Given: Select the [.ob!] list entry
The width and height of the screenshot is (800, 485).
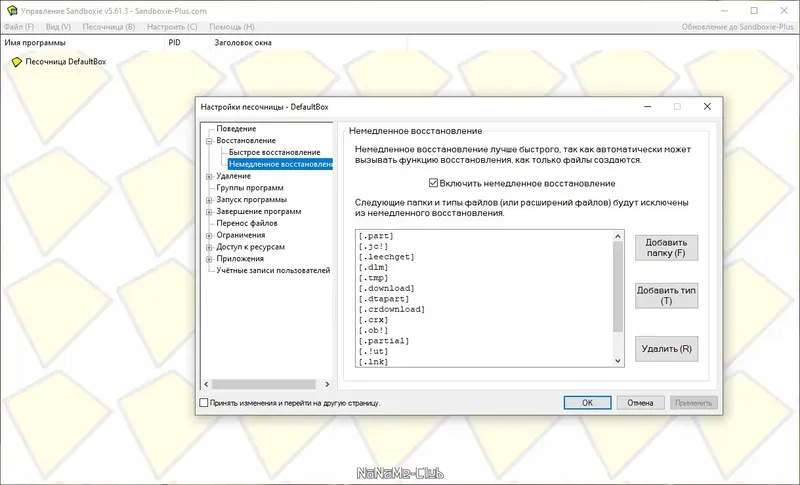Looking at the screenshot, I should click(373, 330).
